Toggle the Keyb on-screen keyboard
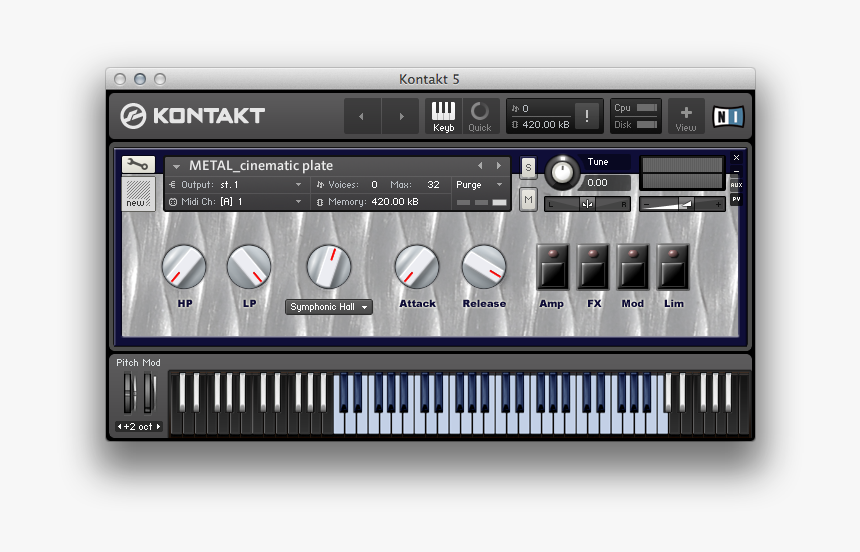This screenshot has height=552, width=860. (443, 116)
